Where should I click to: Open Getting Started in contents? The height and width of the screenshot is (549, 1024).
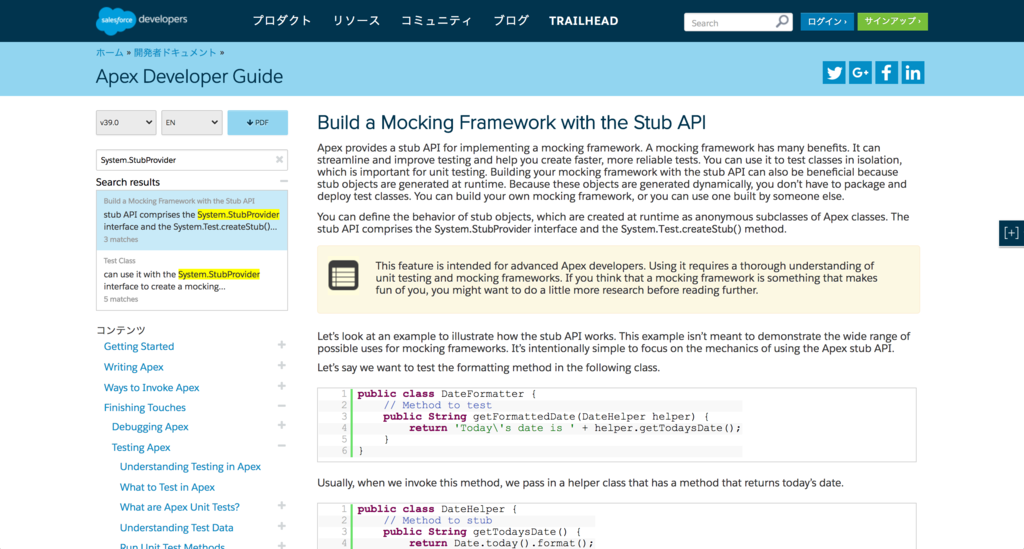click(139, 346)
